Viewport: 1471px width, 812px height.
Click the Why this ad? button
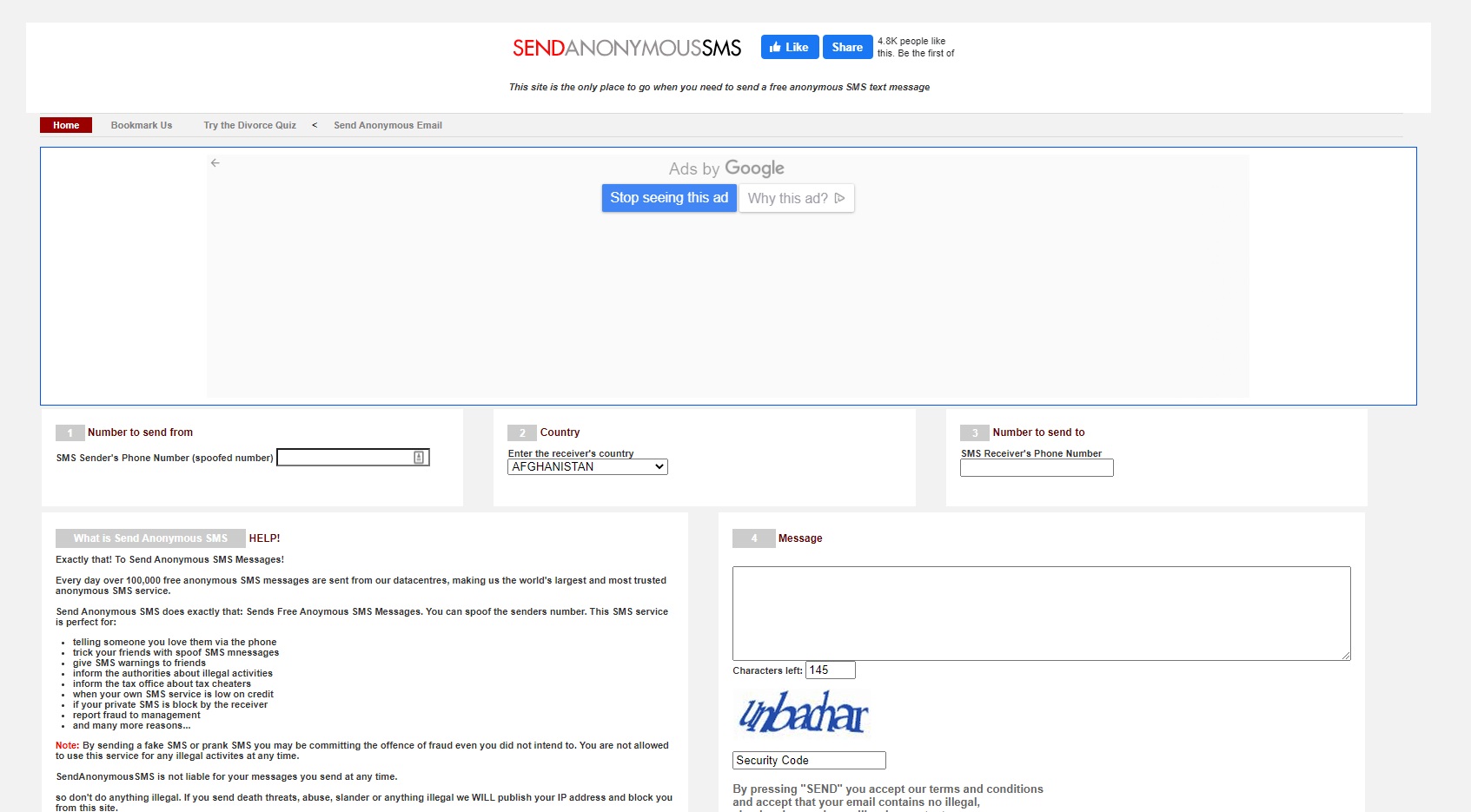pos(796,198)
